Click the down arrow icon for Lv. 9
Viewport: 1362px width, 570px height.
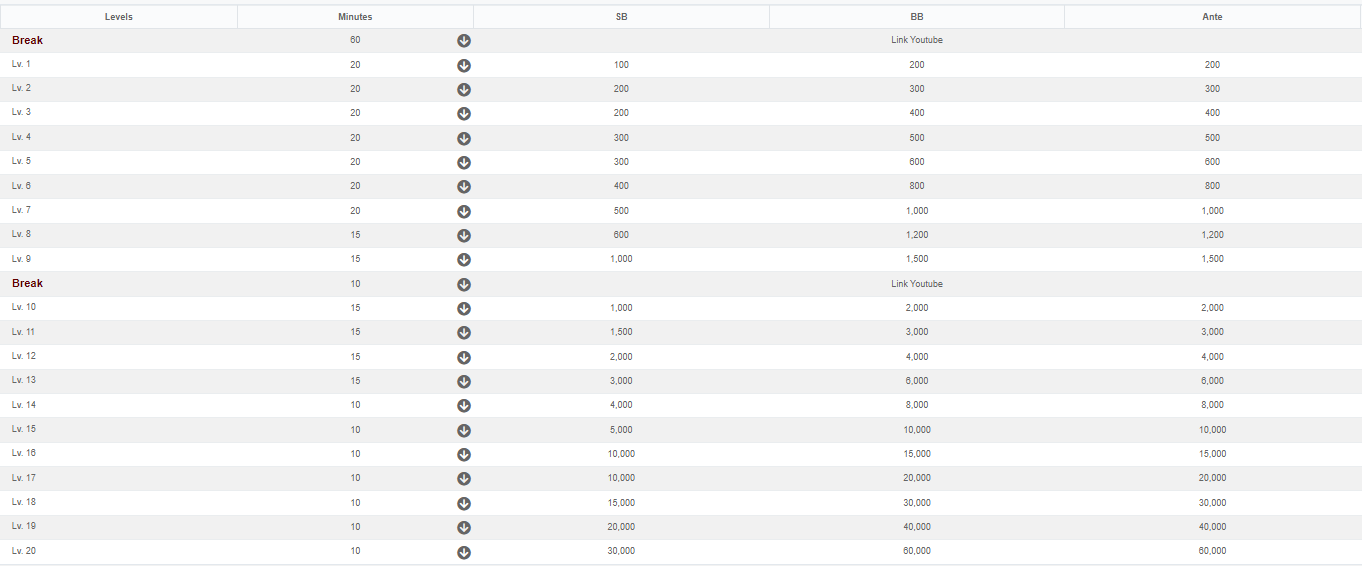click(x=464, y=259)
